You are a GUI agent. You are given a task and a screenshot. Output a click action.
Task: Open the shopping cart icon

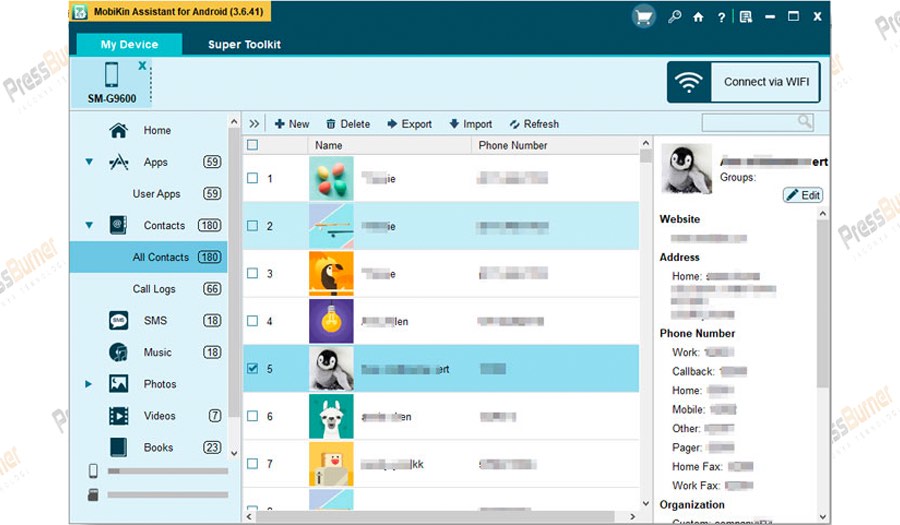click(x=645, y=16)
